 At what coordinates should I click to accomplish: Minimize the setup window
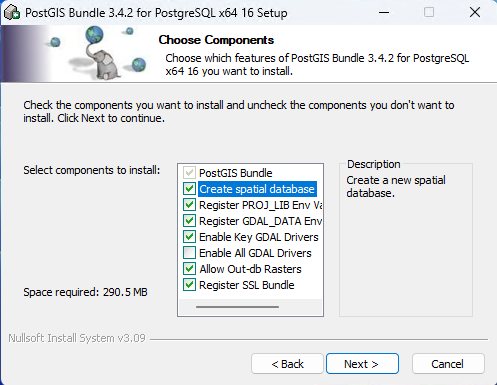(384, 13)
